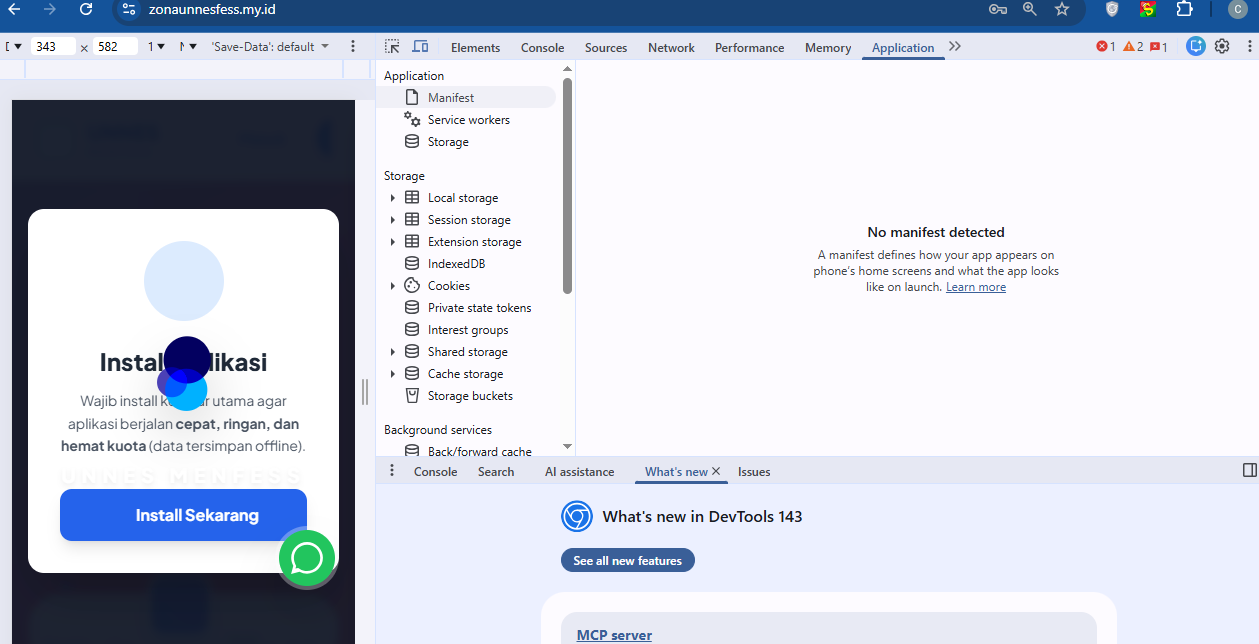
Task: Expand the Cookies tree node
Action: 393,286
